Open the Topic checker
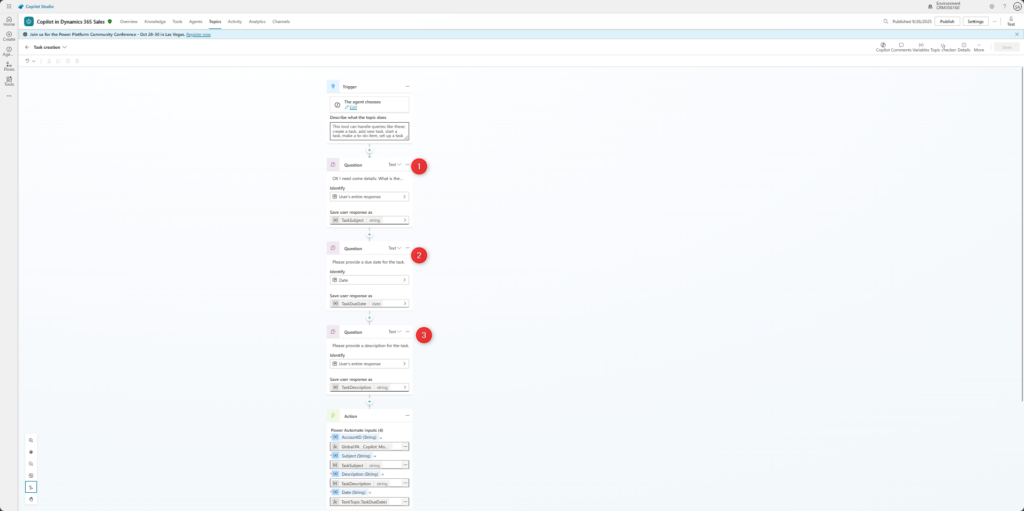 tap(942, 45)
